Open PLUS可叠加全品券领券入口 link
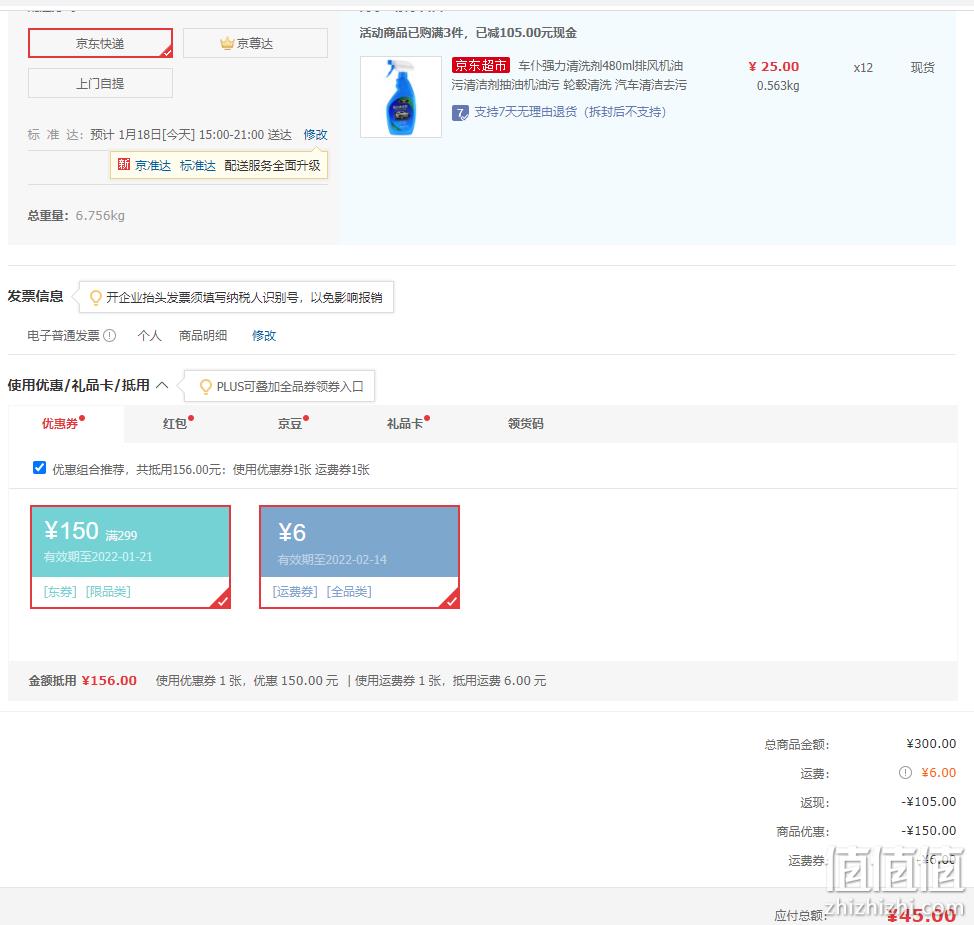The width and height of the screenshot is (974, 925). (290, 386)
